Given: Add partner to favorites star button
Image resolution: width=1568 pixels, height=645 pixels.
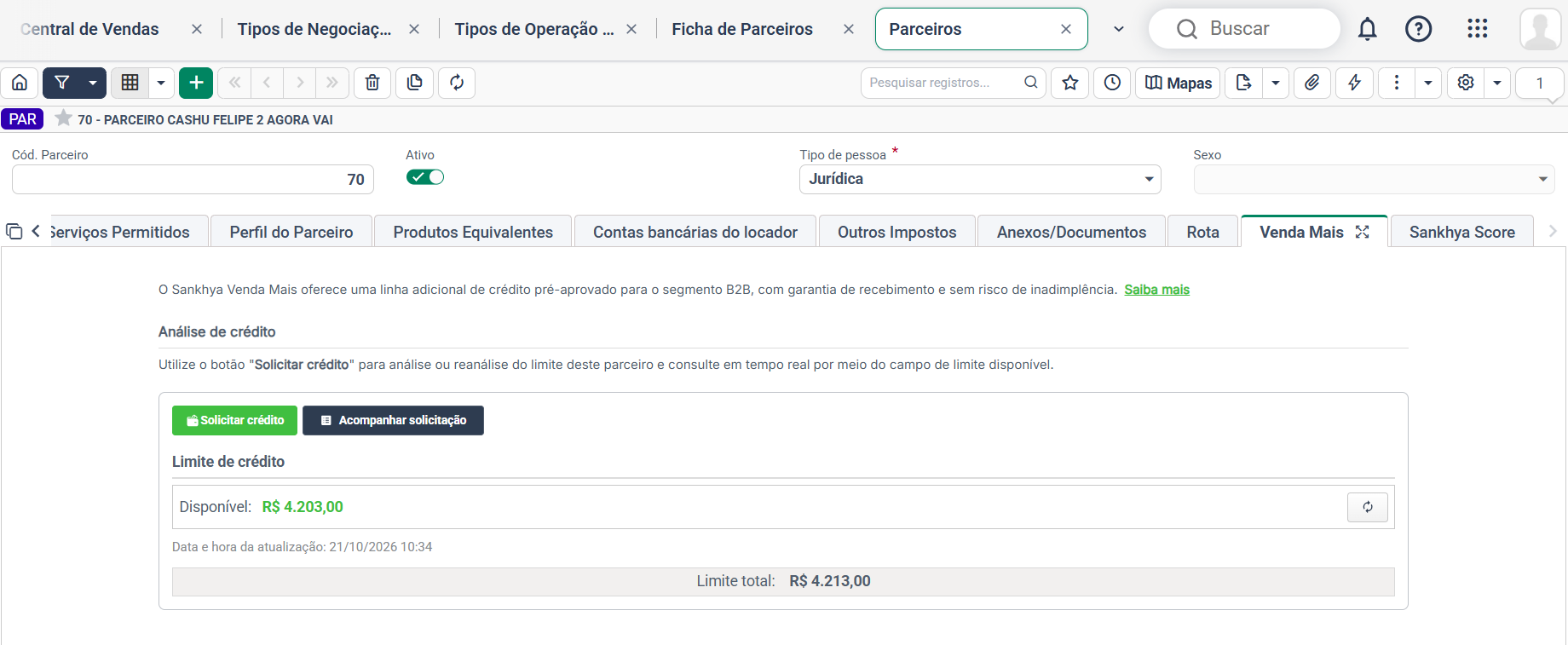Looking at the screenshot, I should [x=1070, y=83].
